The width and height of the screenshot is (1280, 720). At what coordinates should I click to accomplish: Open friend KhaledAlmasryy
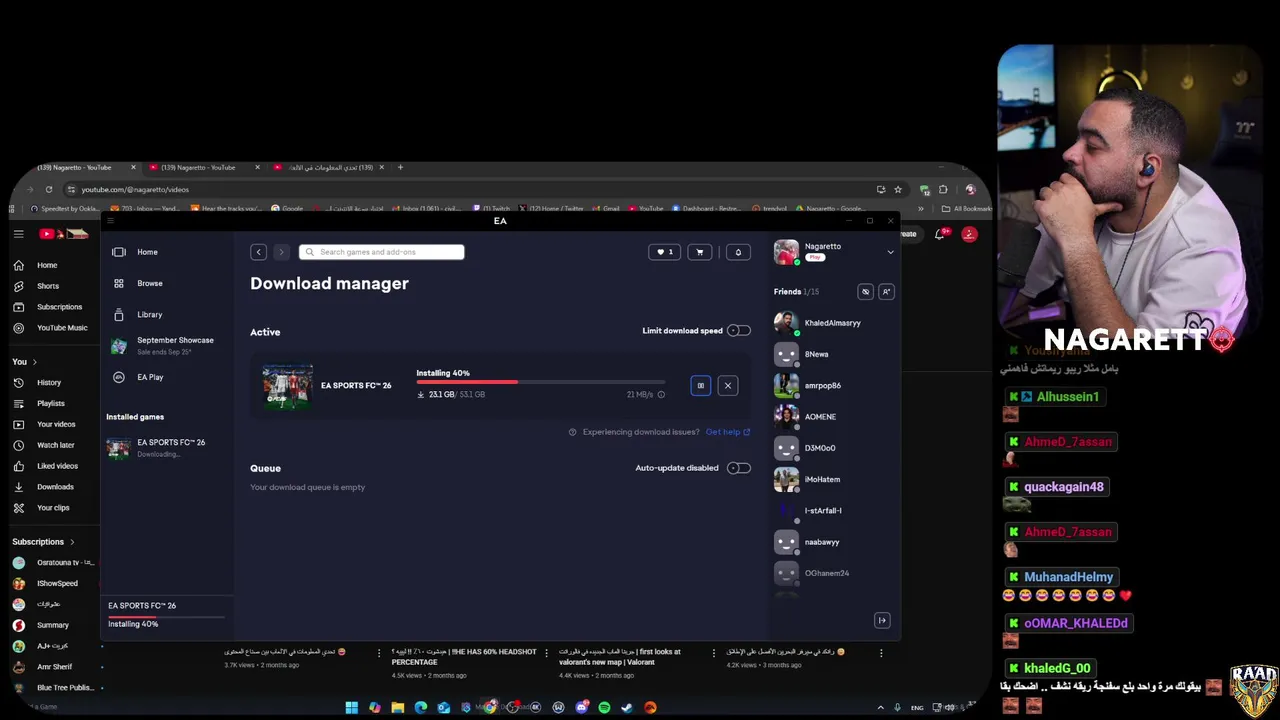[832, 323]
